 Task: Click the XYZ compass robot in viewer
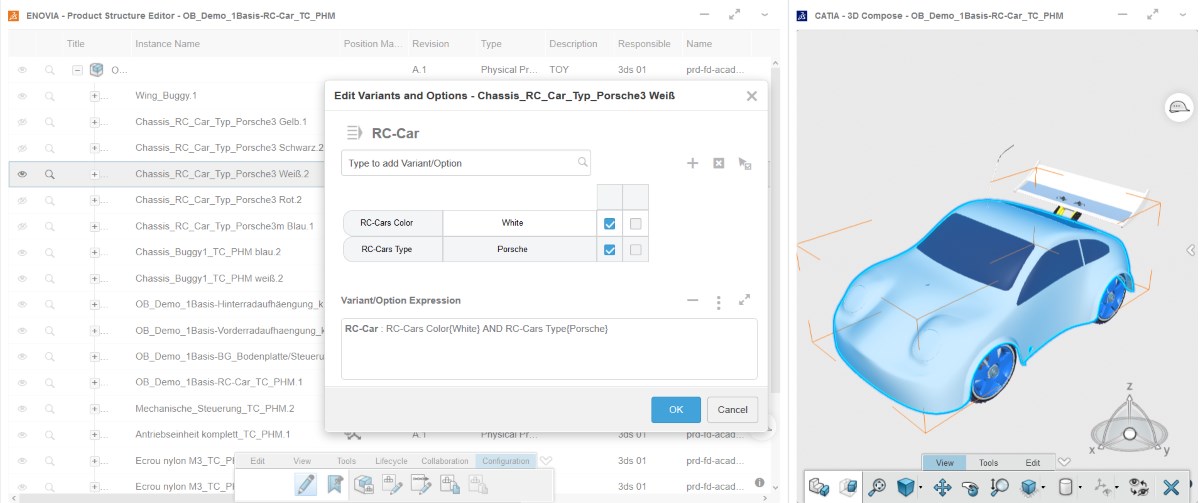click(x=1130, y=425)
